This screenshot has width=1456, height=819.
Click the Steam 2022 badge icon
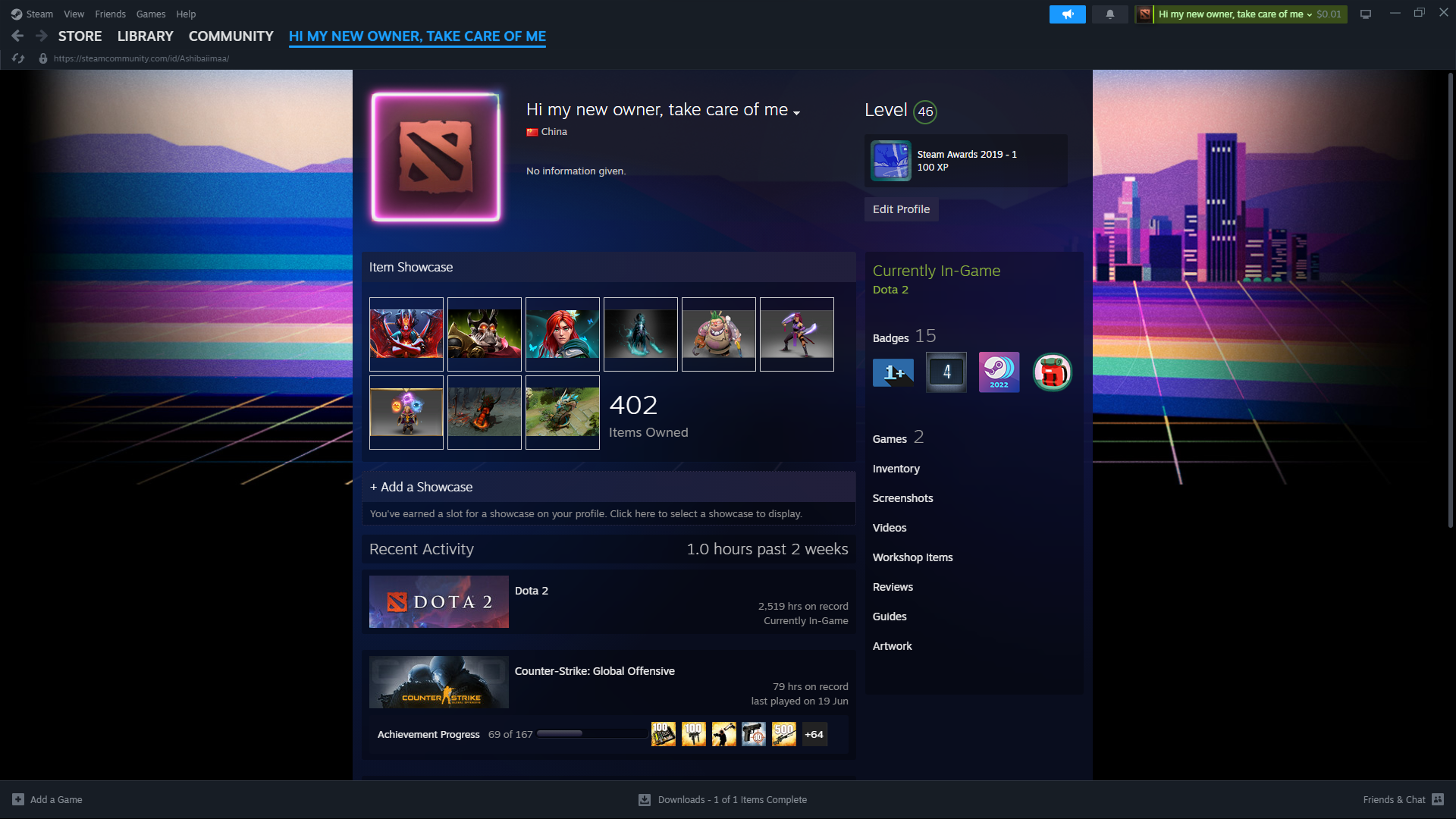click(x=999, y=372)
